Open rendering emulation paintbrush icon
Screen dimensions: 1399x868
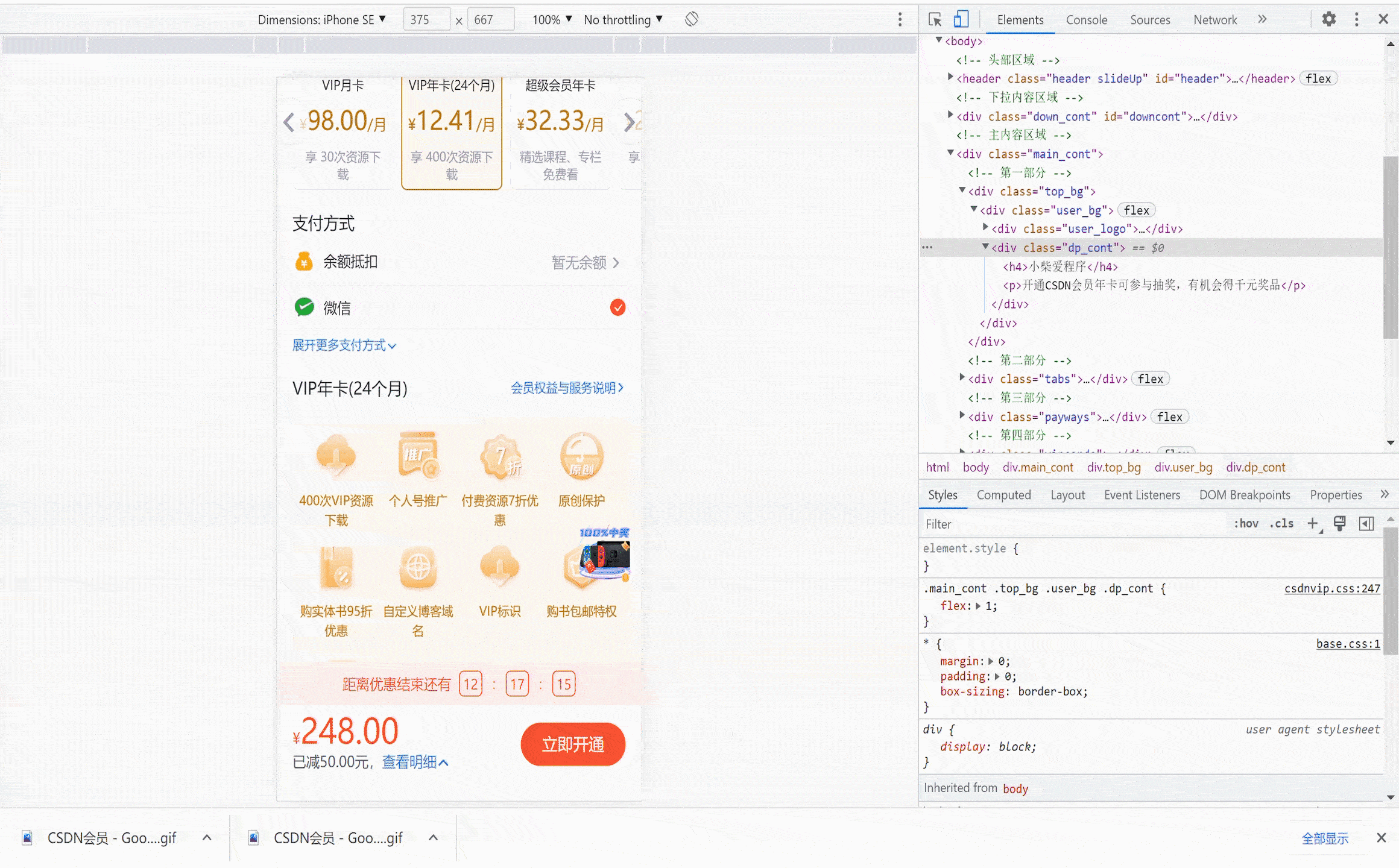(x=1339, y=524)
